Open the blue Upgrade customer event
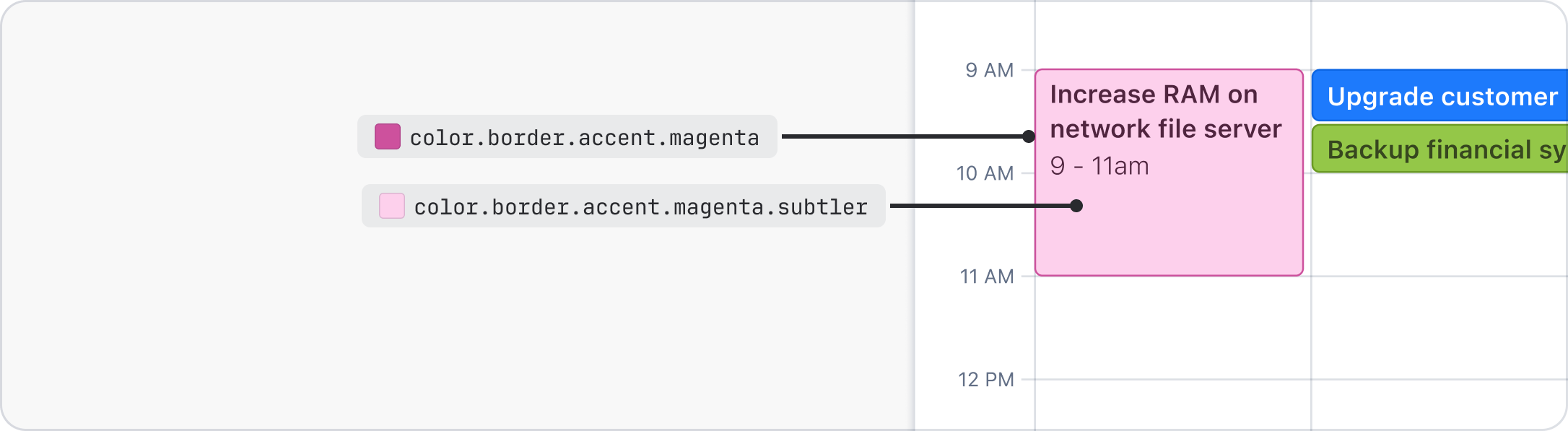Viewport: 1568px width, 431px height. pyautogui.click(x=1440, y=96)
